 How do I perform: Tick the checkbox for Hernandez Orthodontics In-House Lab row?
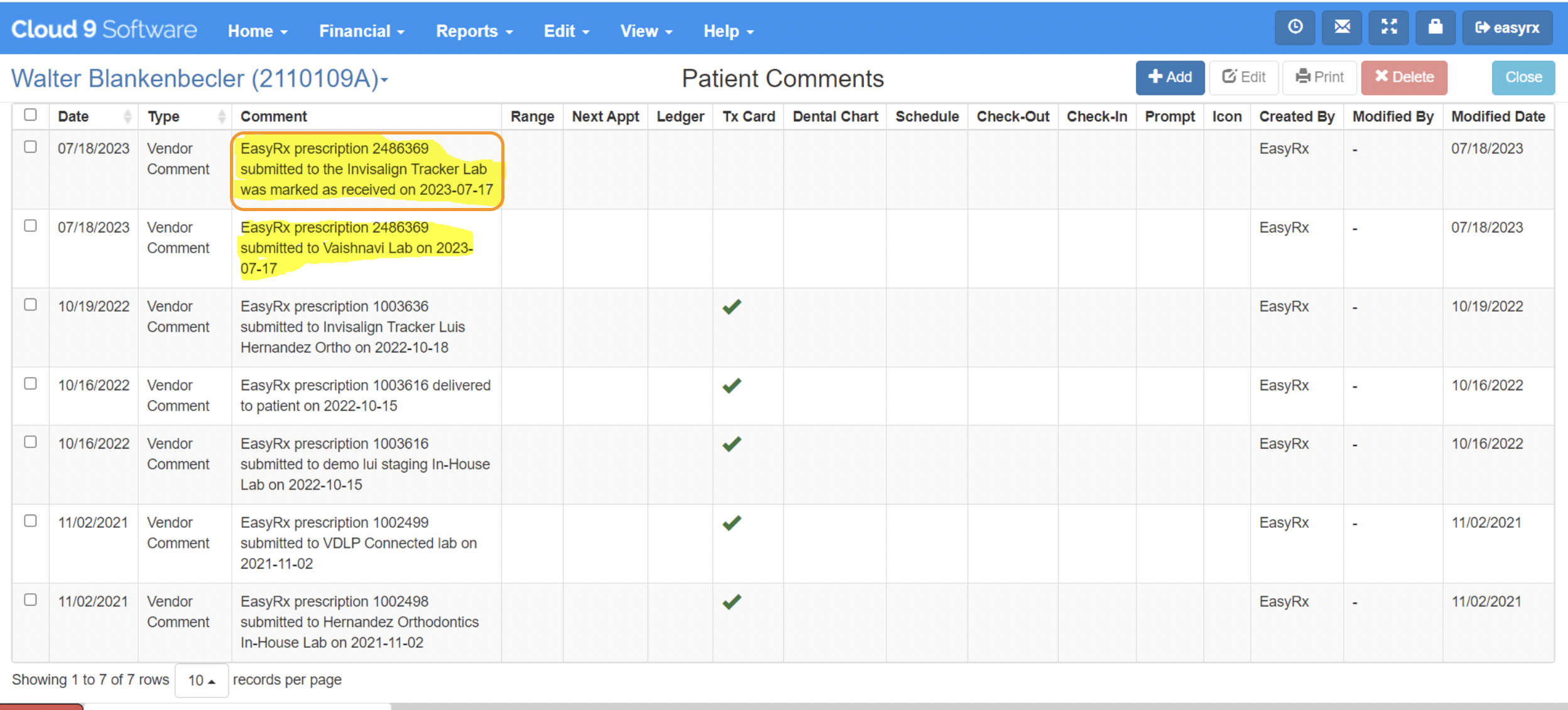point(30,599)
